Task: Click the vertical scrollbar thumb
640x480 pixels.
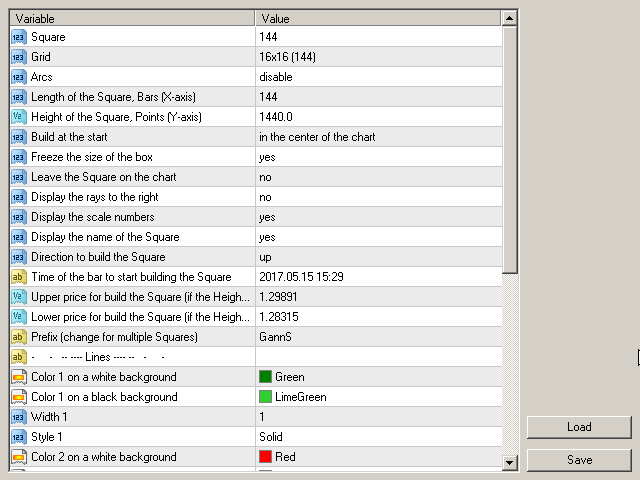Action: coord(509,150)
